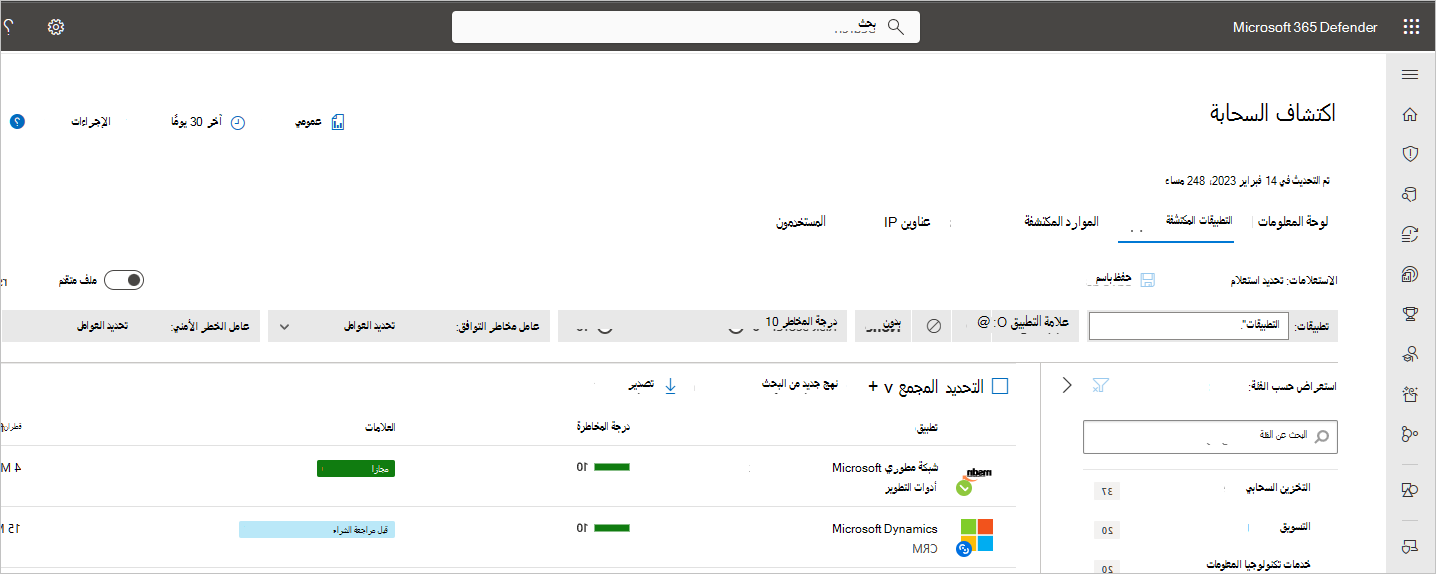Open the learning hub person icon
Image resolution: width=1436 pixels, height=574 pixels.
1410,353
